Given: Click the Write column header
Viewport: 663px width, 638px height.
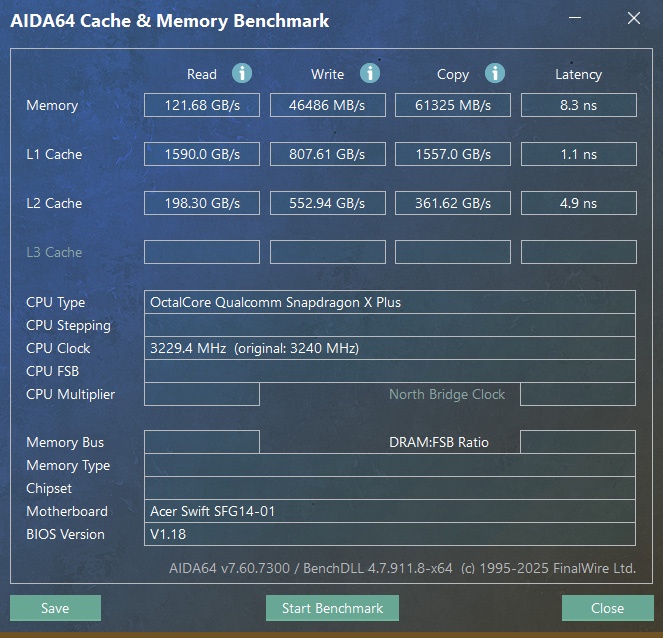Looking at the screenshot, I should (x=328, y=74).
